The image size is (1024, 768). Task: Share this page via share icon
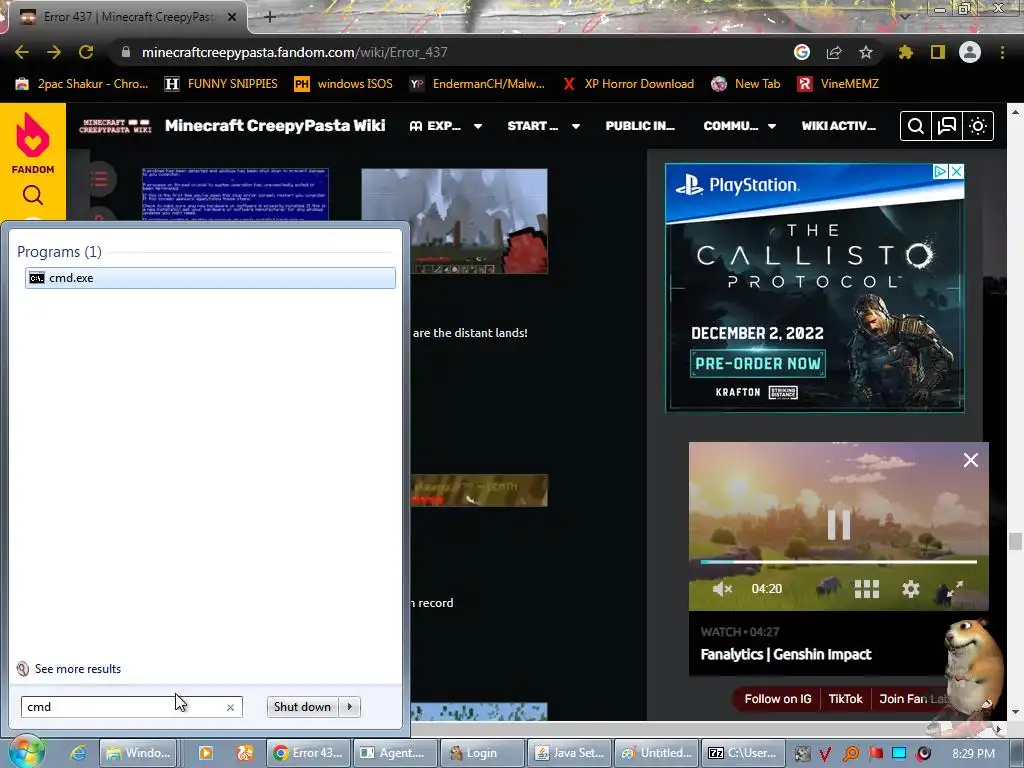click(834, 52)
